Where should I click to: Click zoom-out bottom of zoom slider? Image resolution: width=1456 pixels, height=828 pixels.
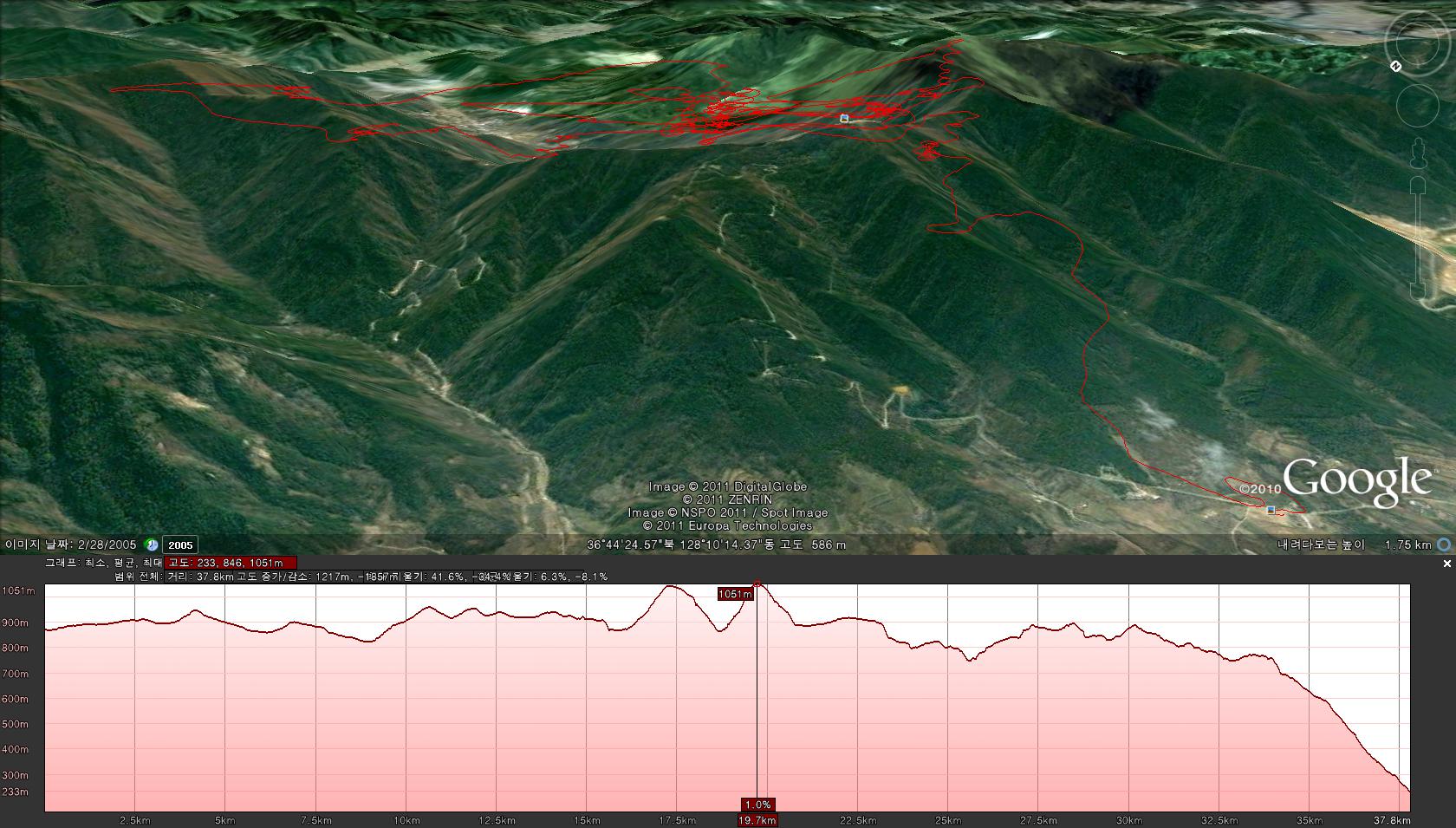[1420, 292]
